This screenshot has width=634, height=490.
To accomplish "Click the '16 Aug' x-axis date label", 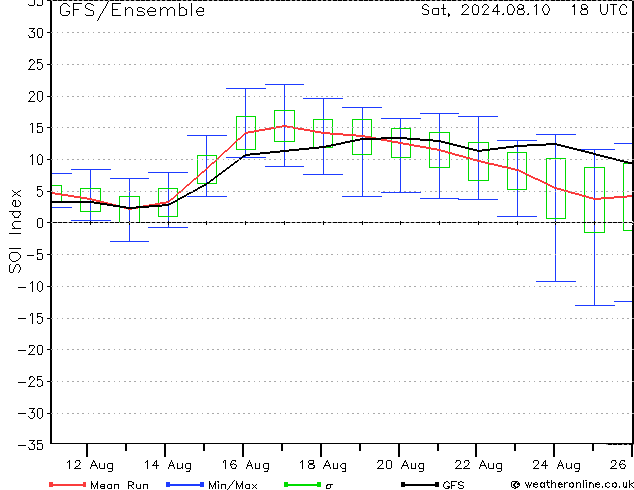I will pos(245,465).
